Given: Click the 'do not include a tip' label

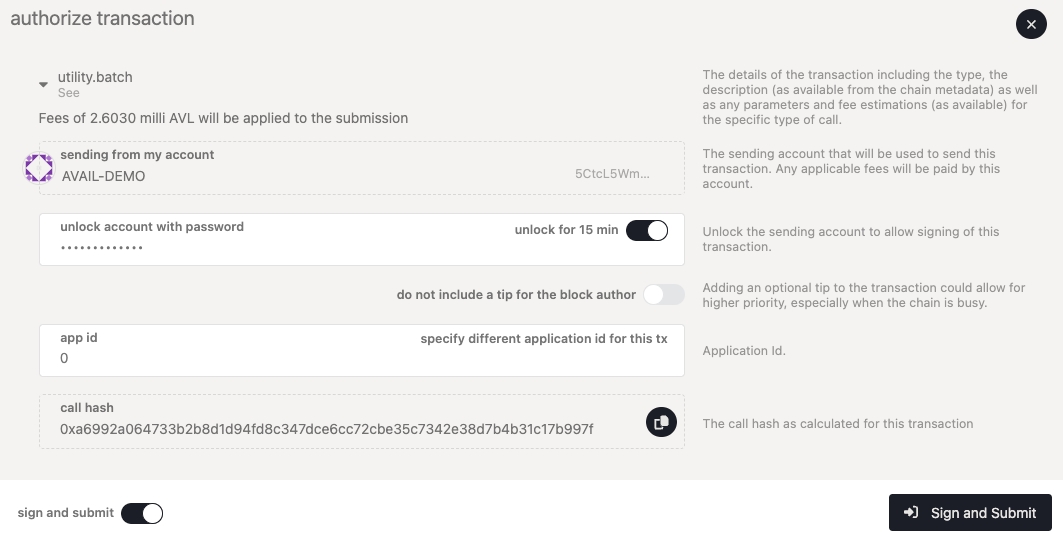Looking at the screenshot, I should coord(516,295).
